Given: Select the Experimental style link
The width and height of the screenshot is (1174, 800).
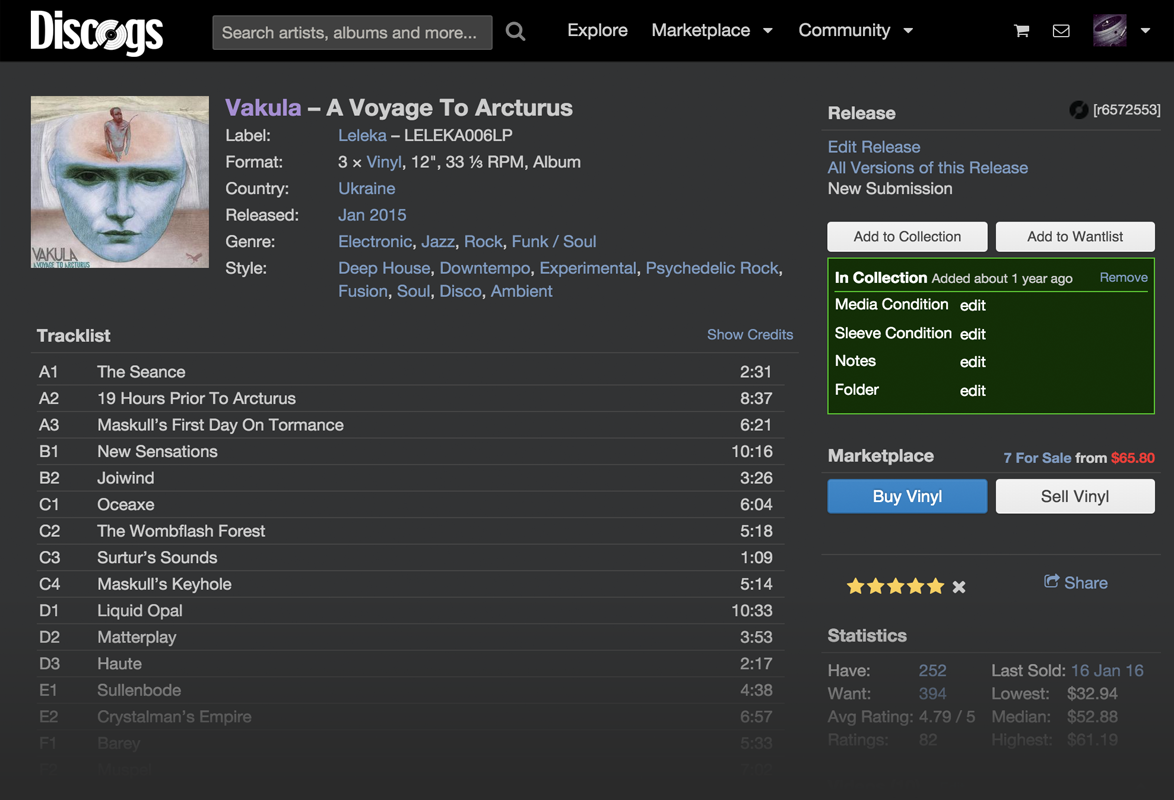Looking at the screenshot, I should [588, 268].
